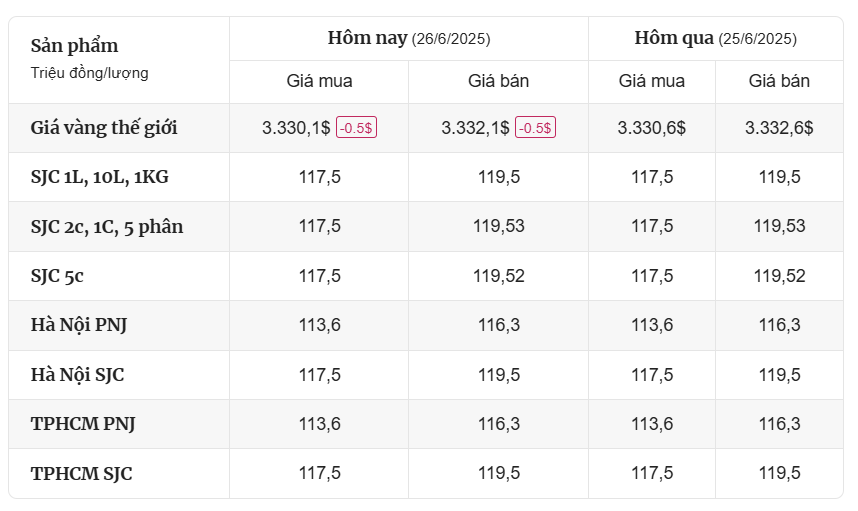Select the TPHCM SJC row label
The width and height of the screenshot is (858, 511).
(x=82, y=473)
